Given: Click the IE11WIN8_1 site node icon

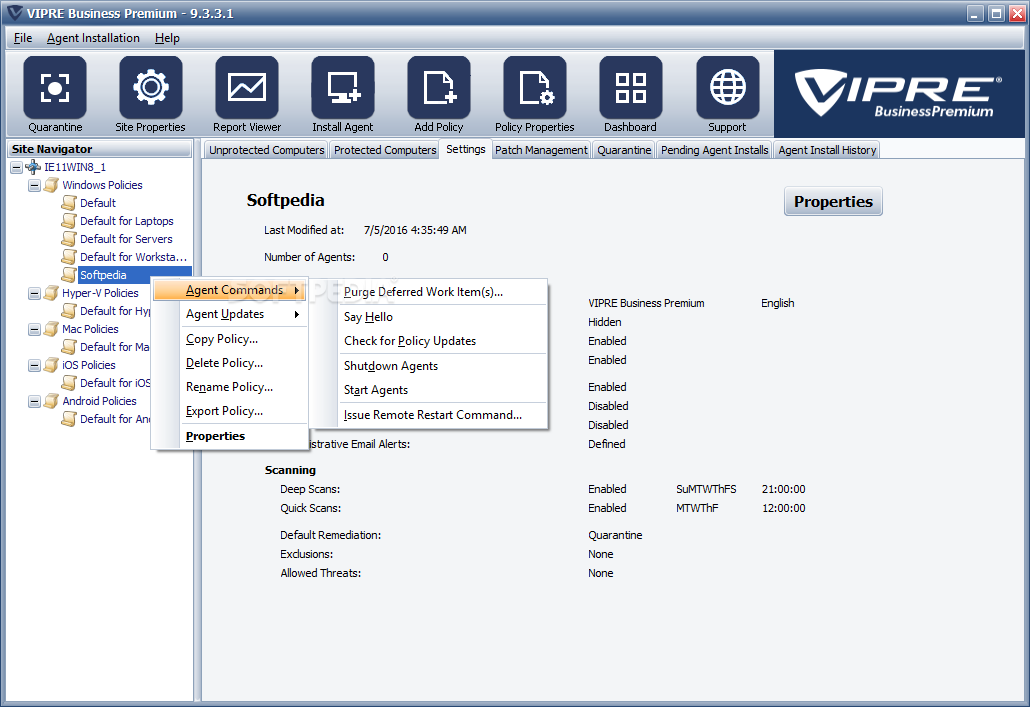Looking at the screenshot, I should tap(33, 167).
